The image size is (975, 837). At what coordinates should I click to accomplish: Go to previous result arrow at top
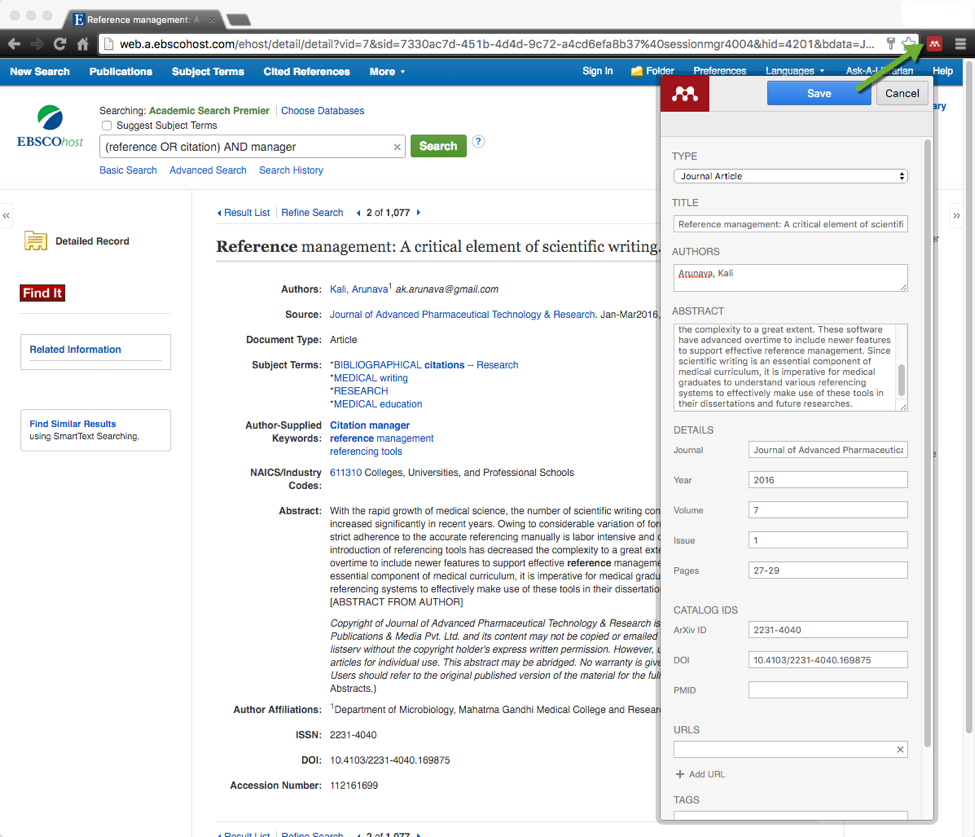(358, 213)
